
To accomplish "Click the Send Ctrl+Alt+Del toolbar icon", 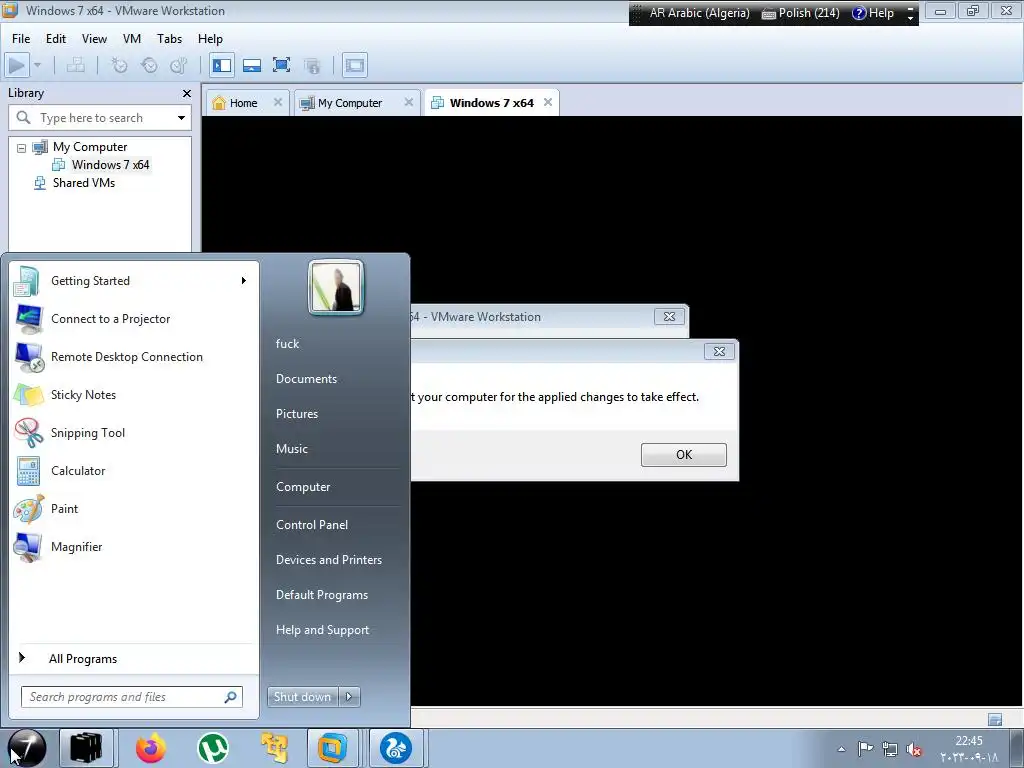I will (76, 65).
